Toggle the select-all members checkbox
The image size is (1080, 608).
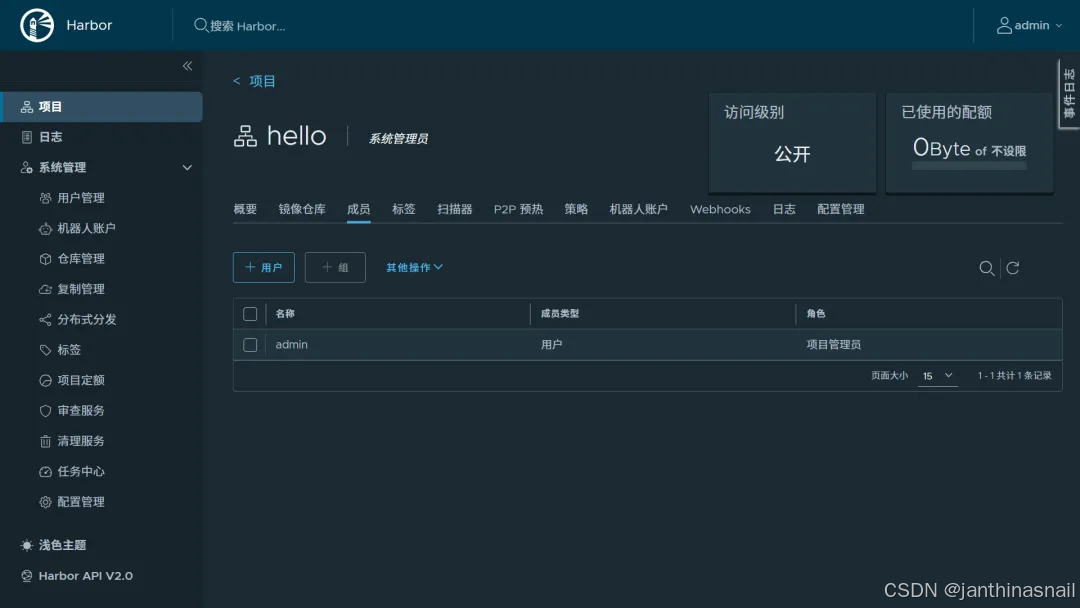[250, 314]
